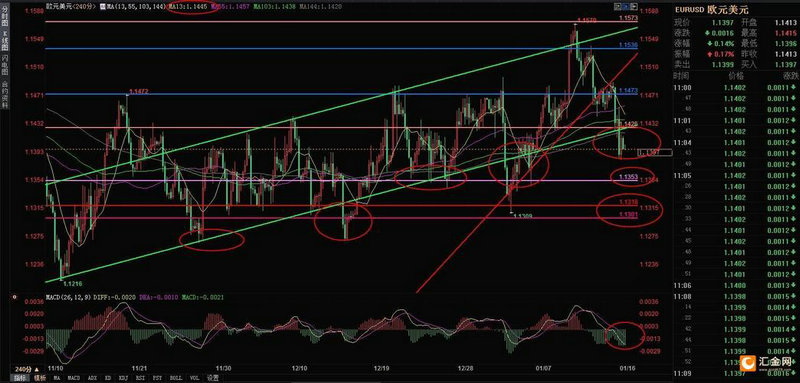800x383 pixels.
Task: Select the 11:08 tick row
Action: click(735, 297)
